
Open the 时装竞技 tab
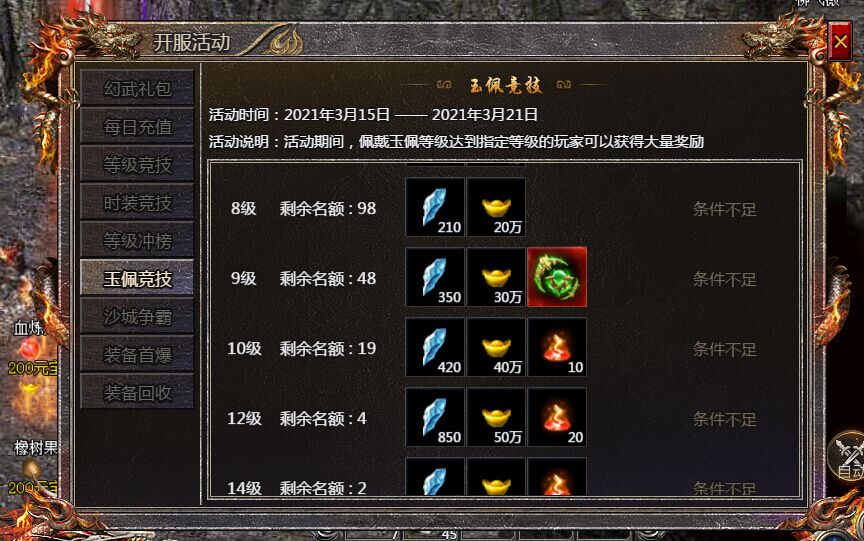pyautogui.click(x=137, y=203)
